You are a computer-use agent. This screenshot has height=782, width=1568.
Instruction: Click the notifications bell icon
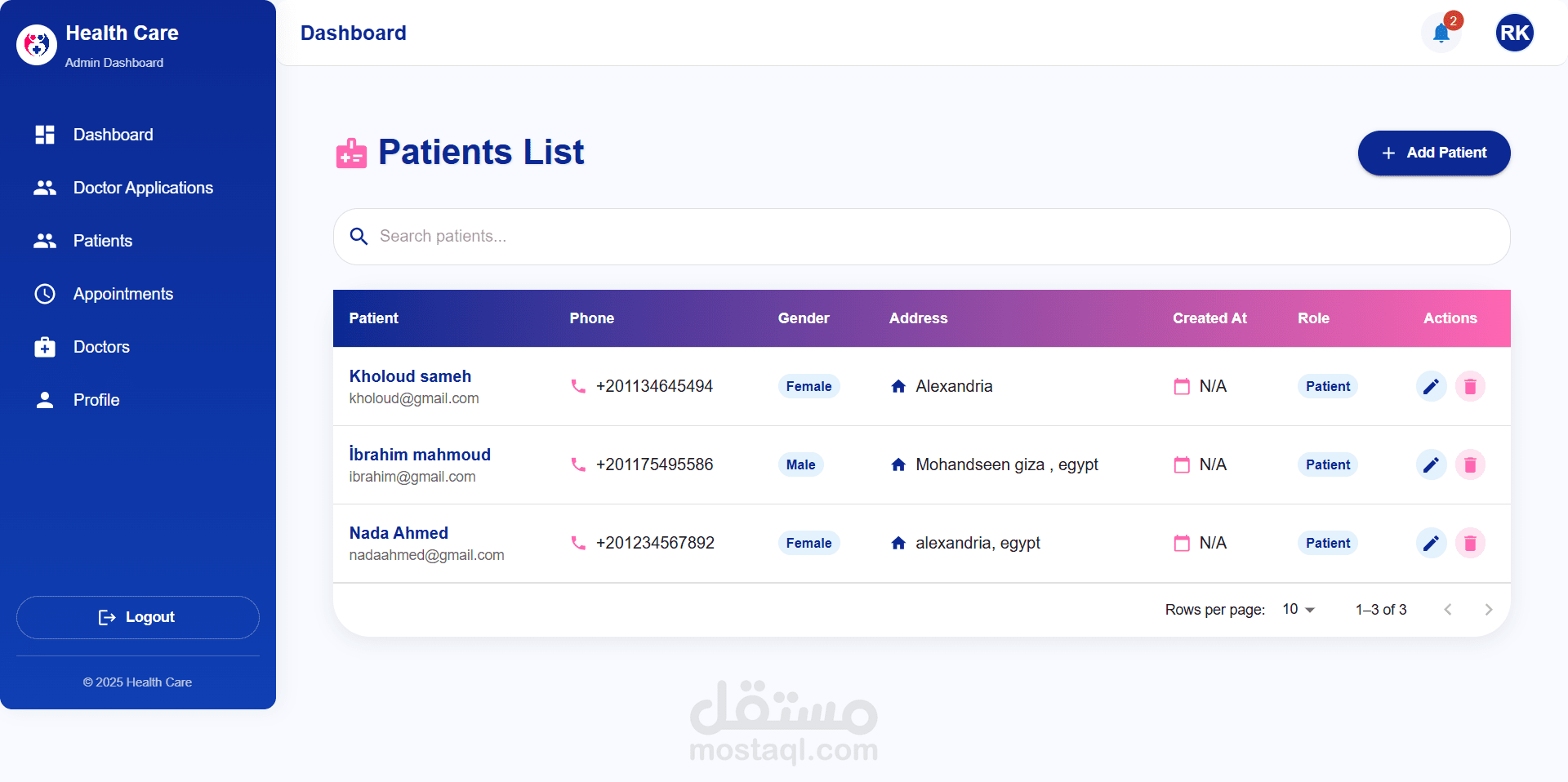1441,33
